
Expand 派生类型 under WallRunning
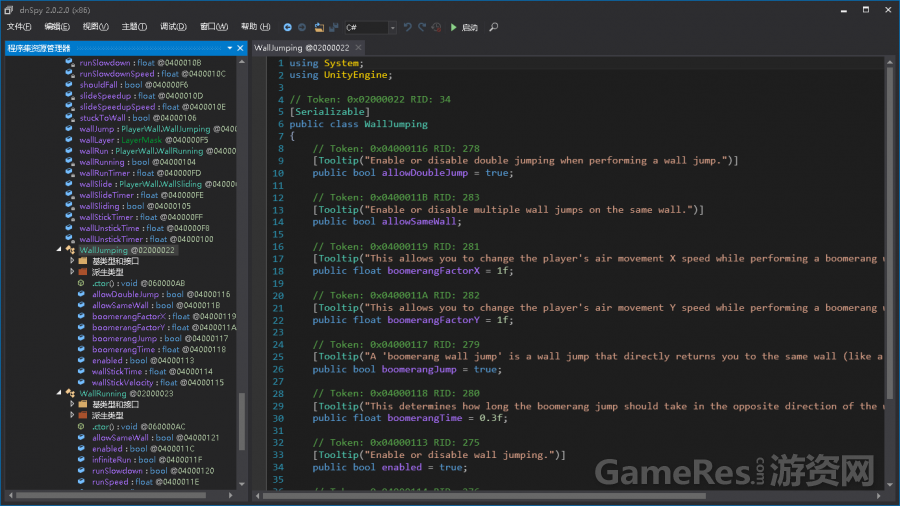(72, 415)
